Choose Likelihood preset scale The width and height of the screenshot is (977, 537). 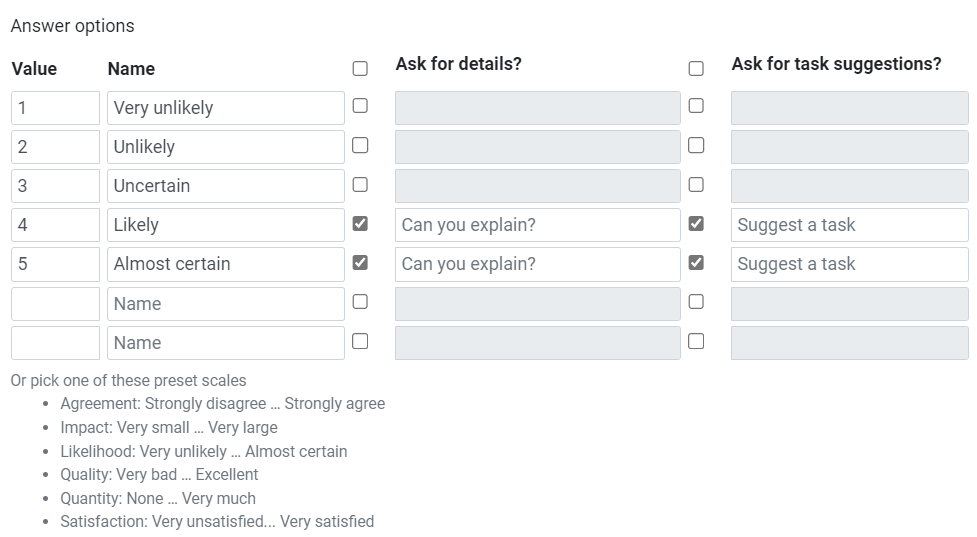tap(203, 451)
